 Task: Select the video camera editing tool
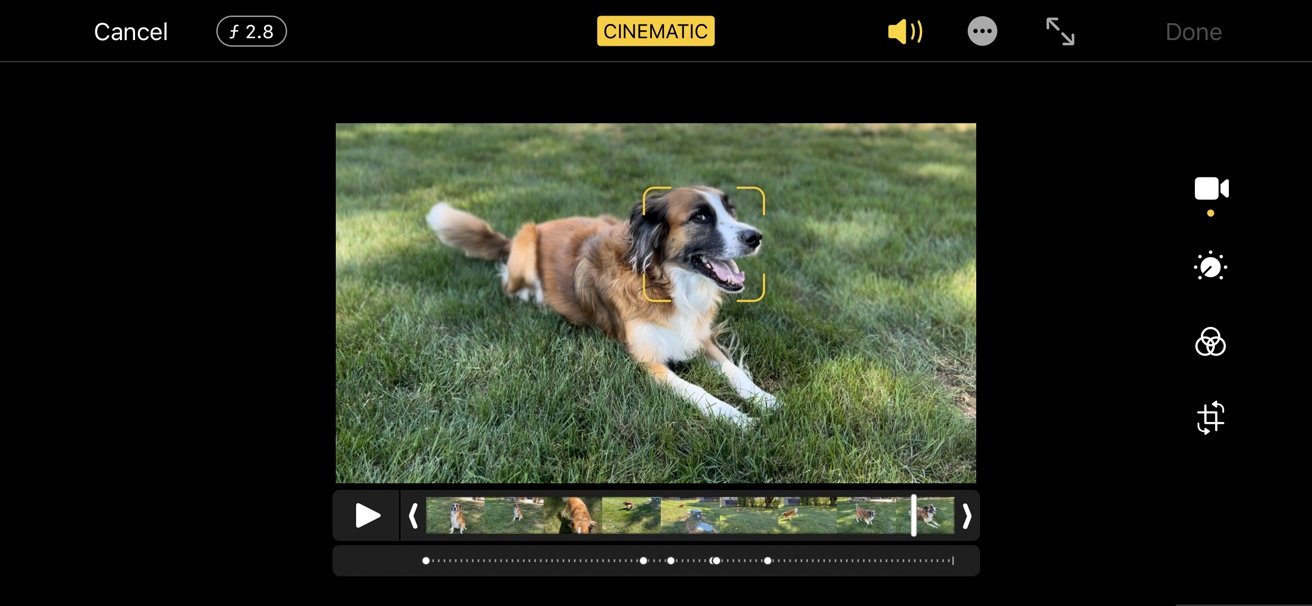point(1211,188)
